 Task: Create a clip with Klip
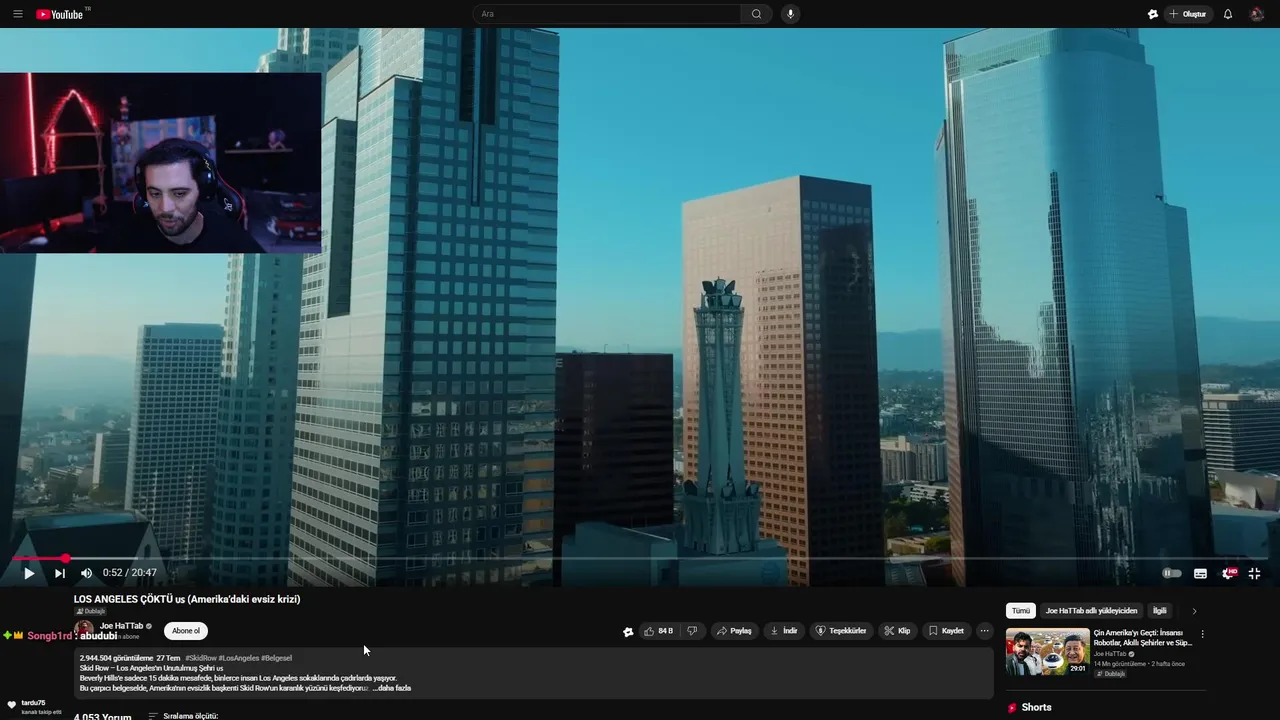click(x=897, y=631)
